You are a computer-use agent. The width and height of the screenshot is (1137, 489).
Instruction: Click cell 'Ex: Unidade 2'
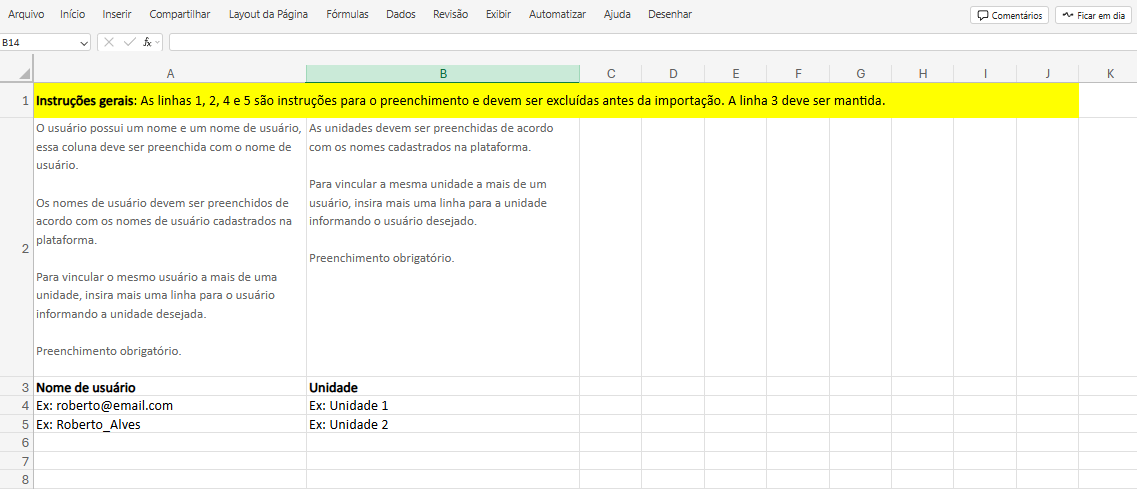(443, 424)
